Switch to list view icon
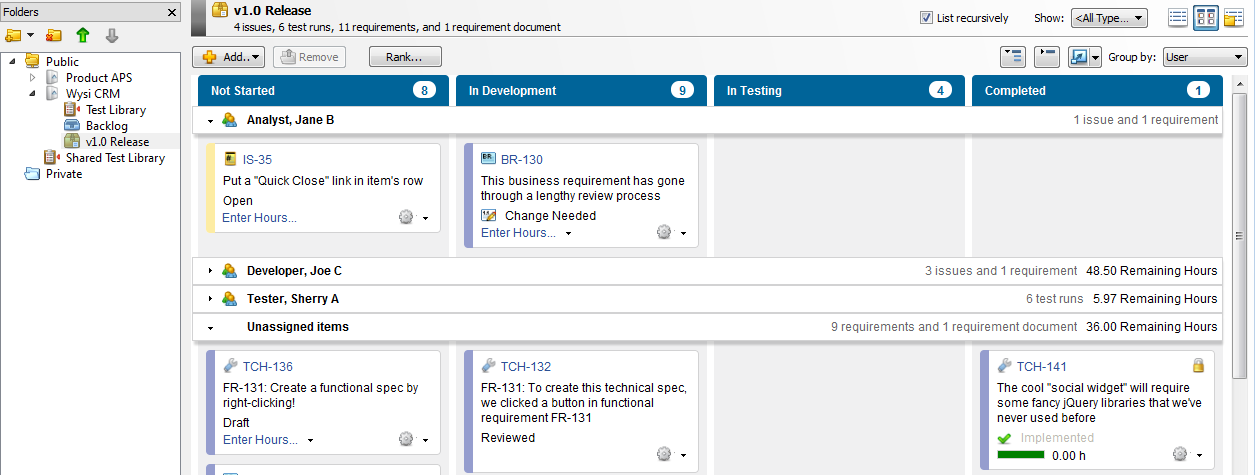Viewport: 1255px width, 475px height. [1178, 18]
